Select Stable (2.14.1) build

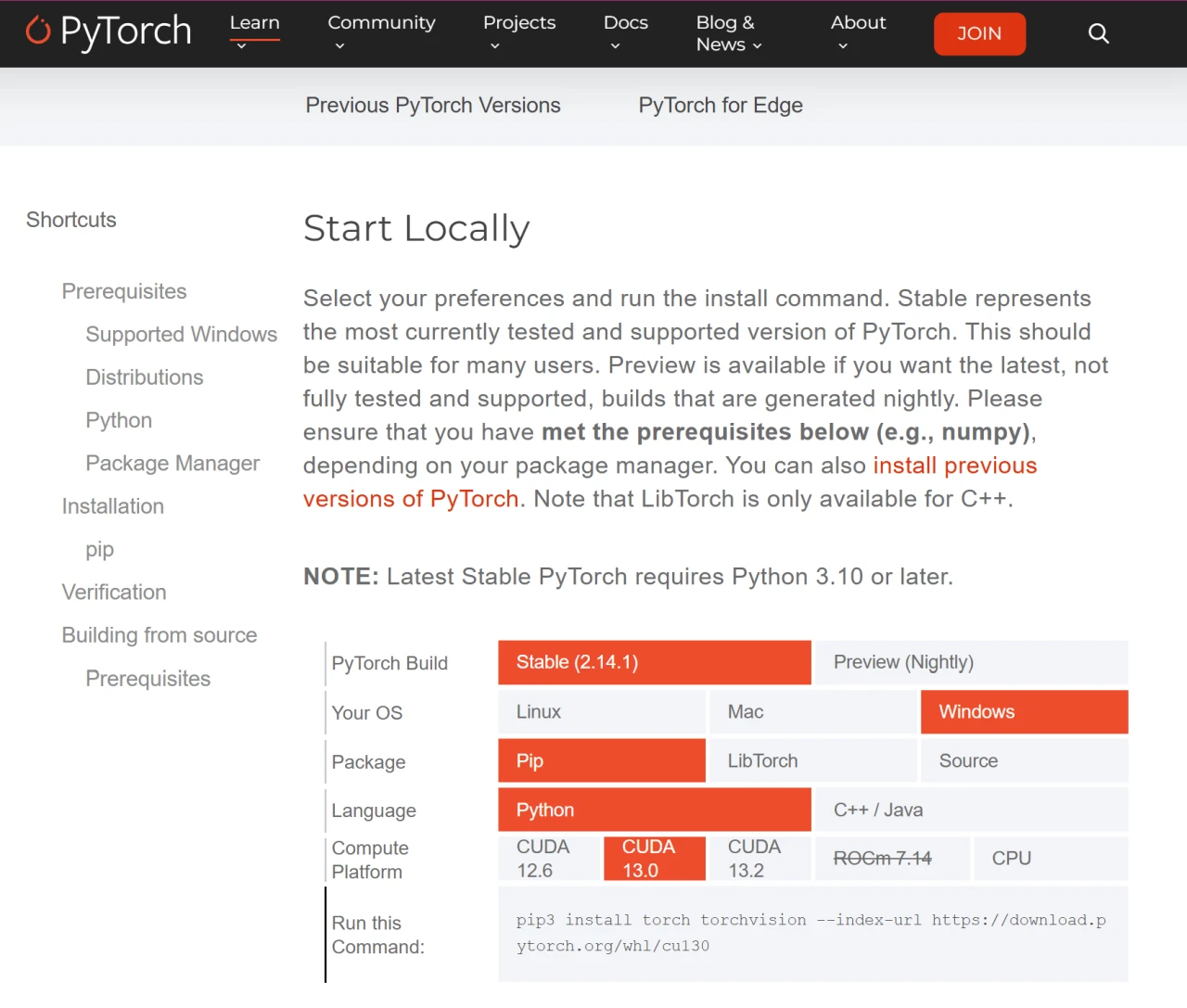click(655, 662)
